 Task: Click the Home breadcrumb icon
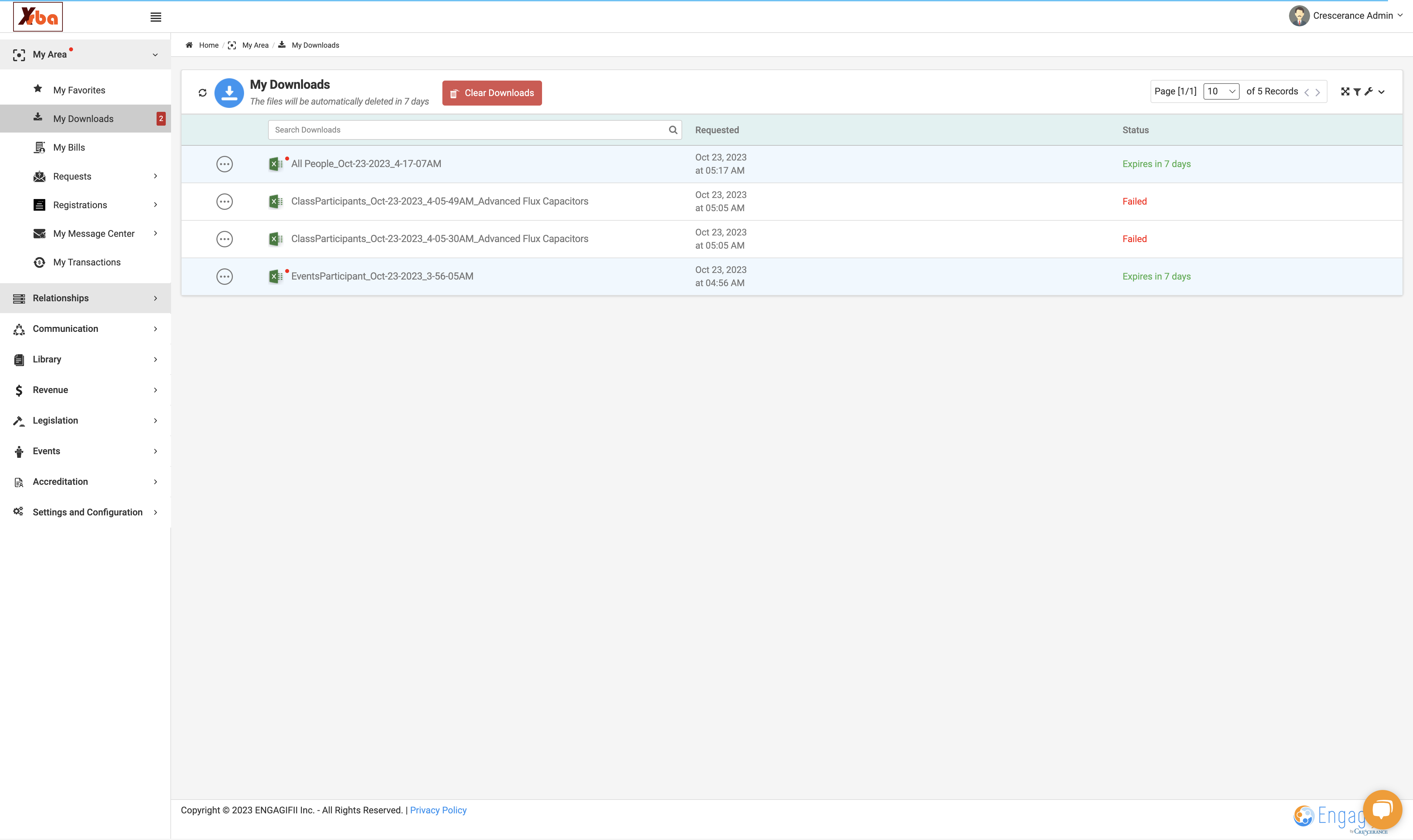pyautogui.click(x=189, y=45)
